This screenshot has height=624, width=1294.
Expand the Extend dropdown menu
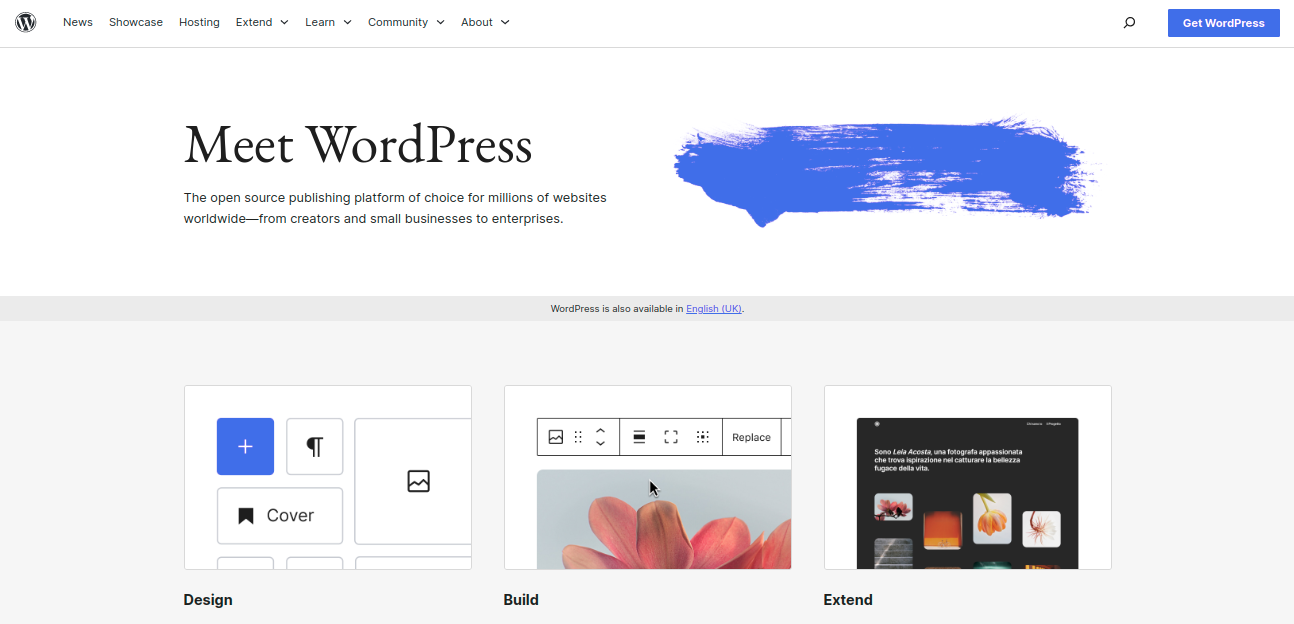(x=261, y=22)
